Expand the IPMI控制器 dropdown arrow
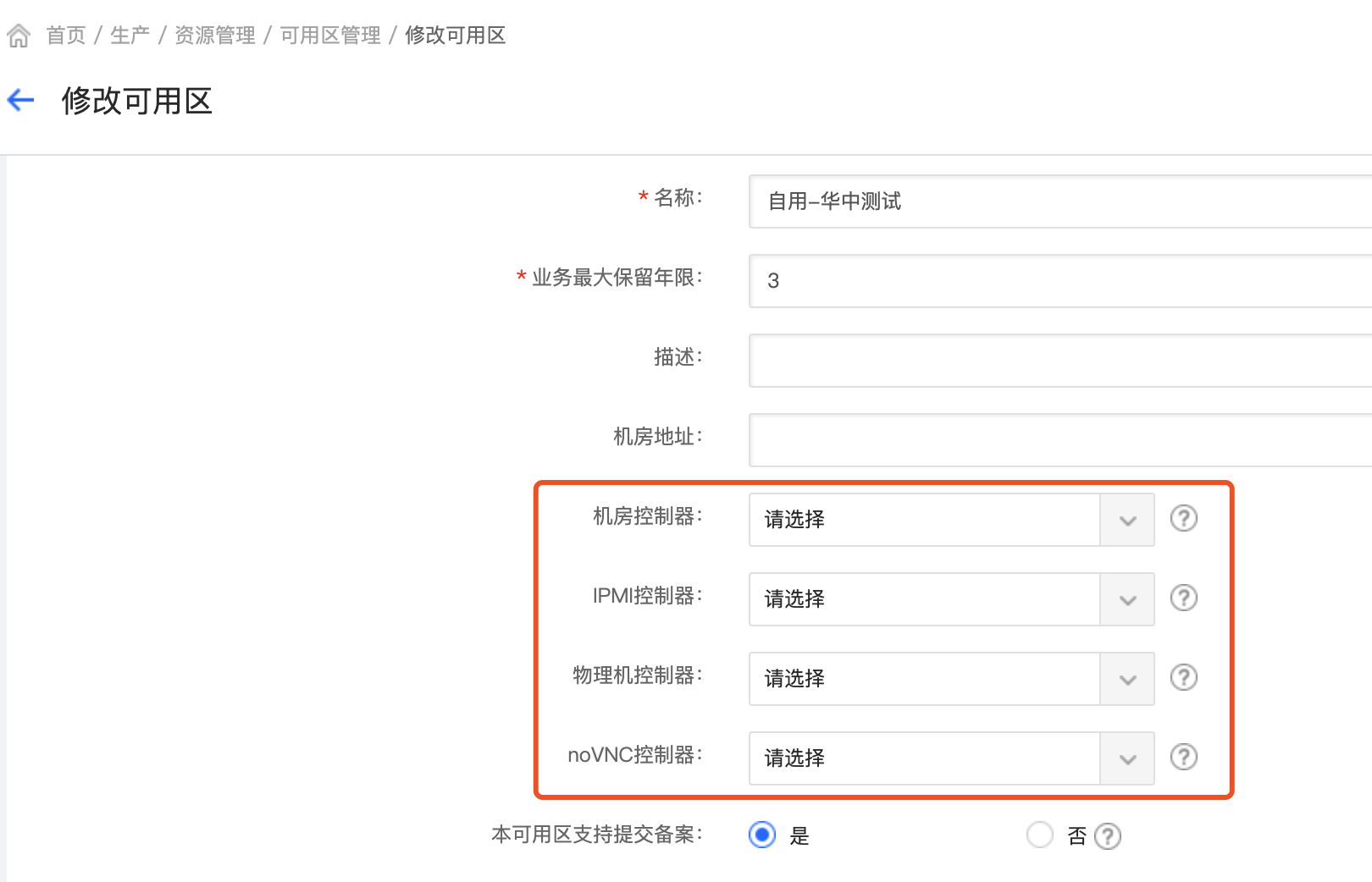This screenshot has height=882, width=1372. (1127, 599)
